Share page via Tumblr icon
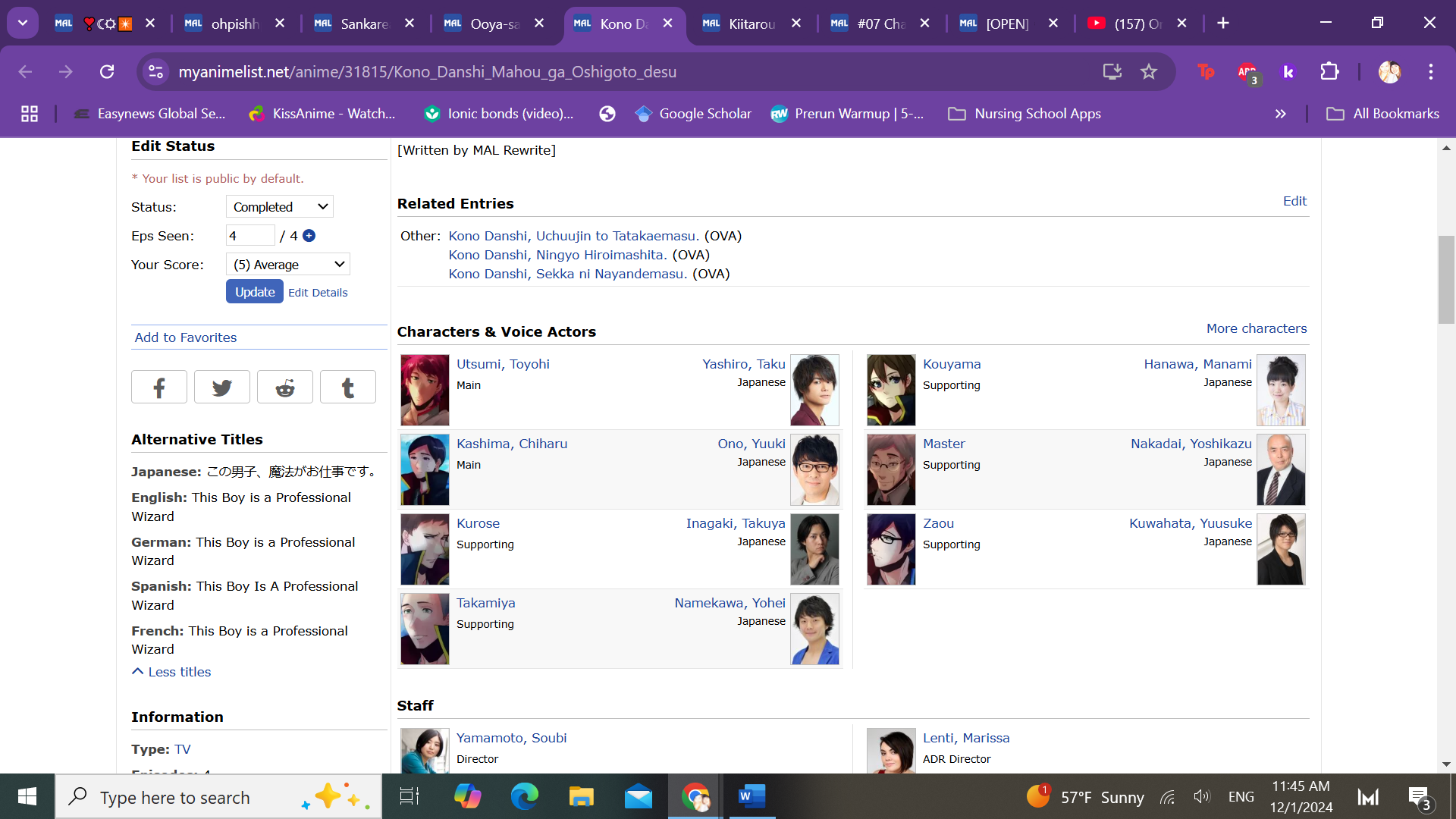1456x819 pixels. [347, 388]
